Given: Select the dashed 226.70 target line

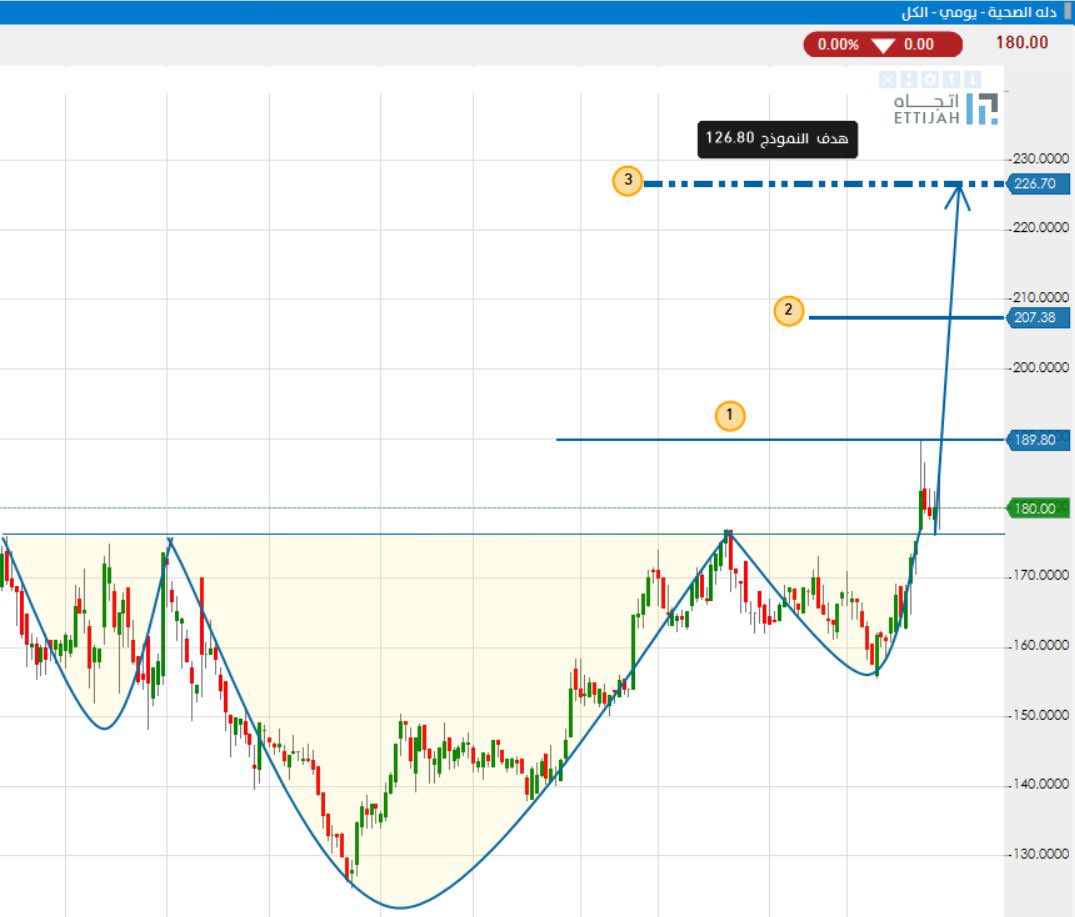Looking at the screenshot, I should tap(823, 184).
